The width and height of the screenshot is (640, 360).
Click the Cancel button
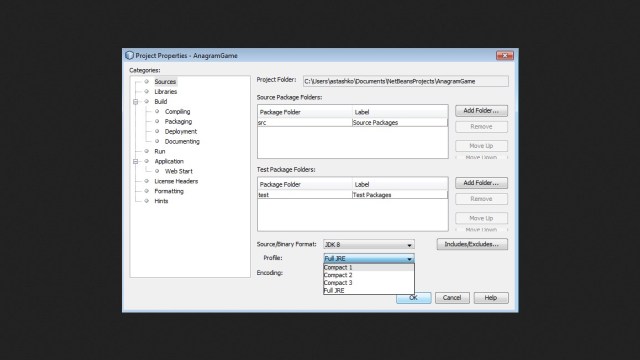tap(452, 298)
